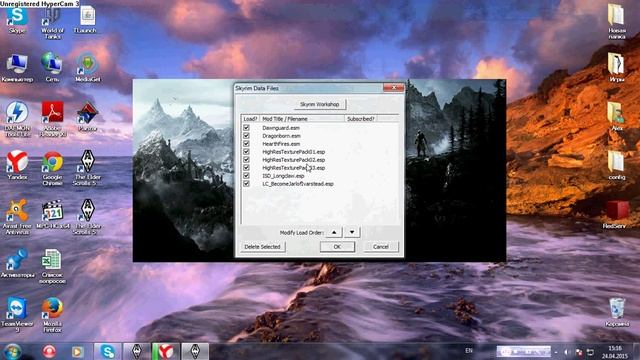Click the Subscribed? column header

coord(361,119)
